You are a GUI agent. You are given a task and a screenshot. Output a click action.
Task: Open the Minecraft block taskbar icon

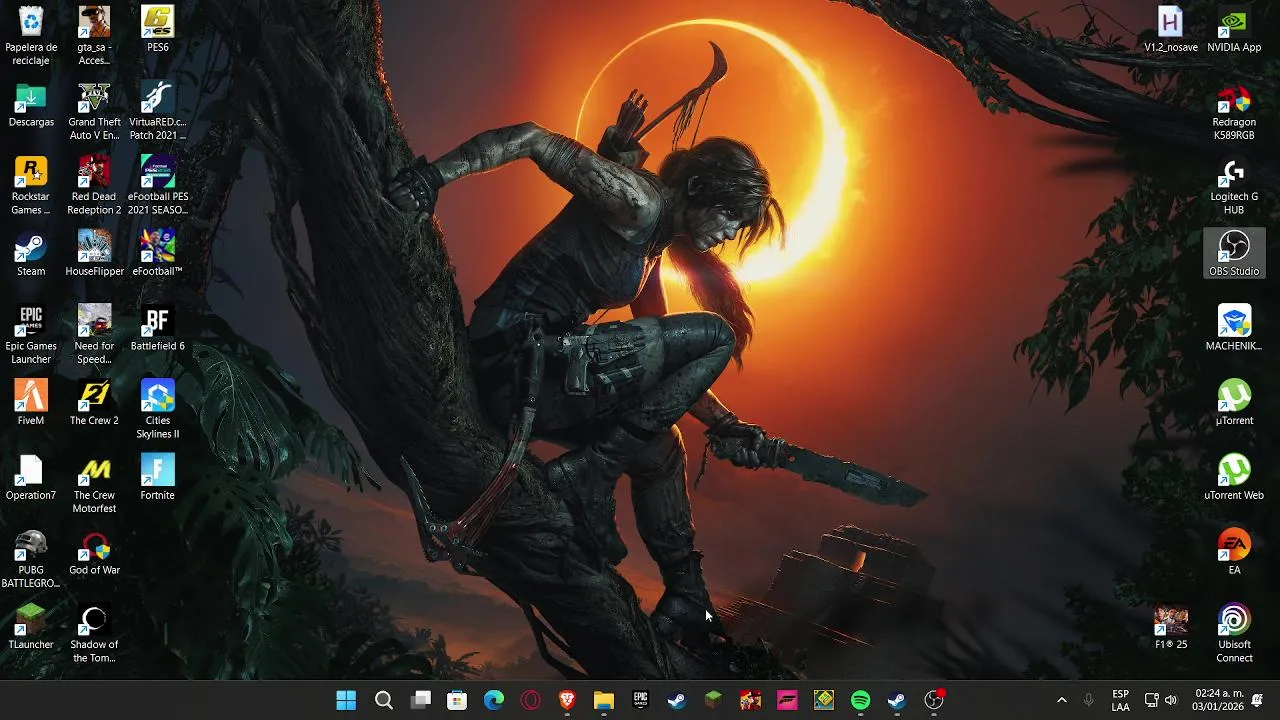(x=713, y=700)
